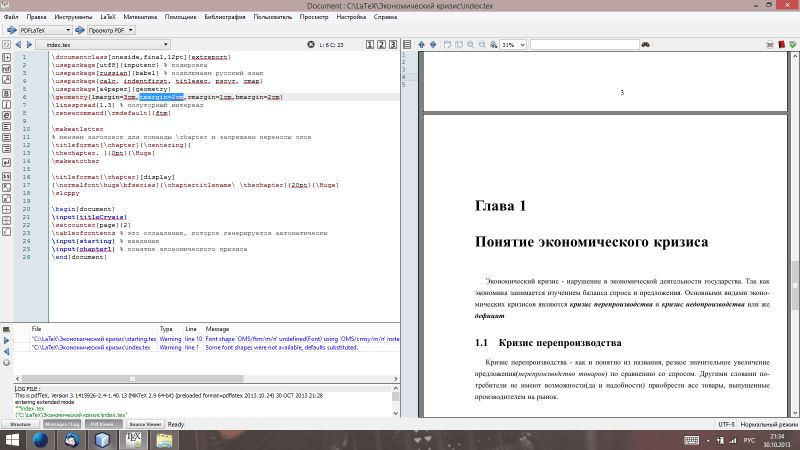
Task: Insert new line with return-arrow icon
Action: click(6, 162)
